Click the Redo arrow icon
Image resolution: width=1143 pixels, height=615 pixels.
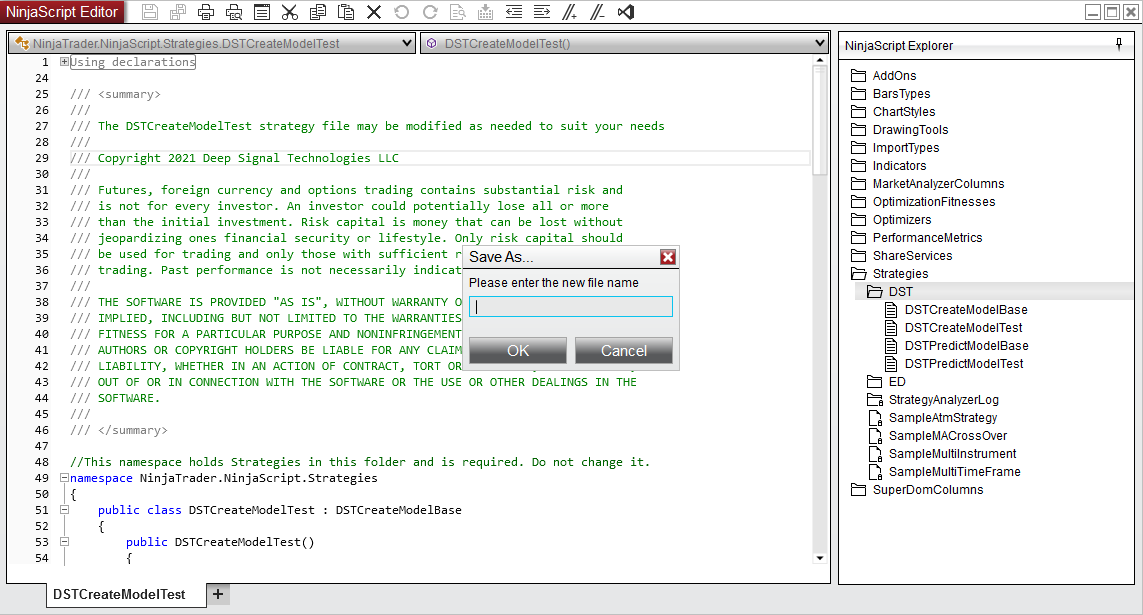point(430,12)
